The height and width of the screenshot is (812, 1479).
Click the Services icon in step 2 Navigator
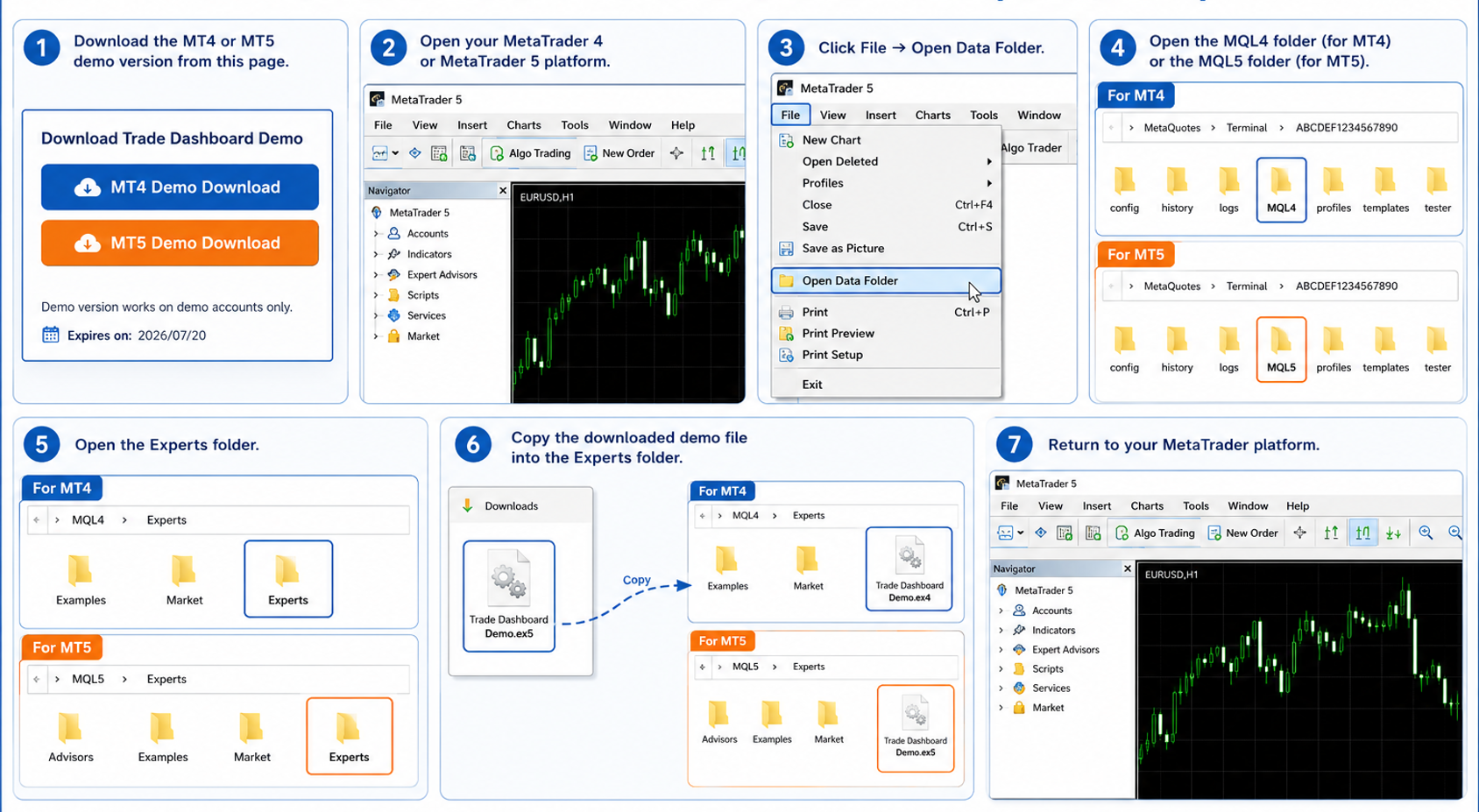point(394,315)
